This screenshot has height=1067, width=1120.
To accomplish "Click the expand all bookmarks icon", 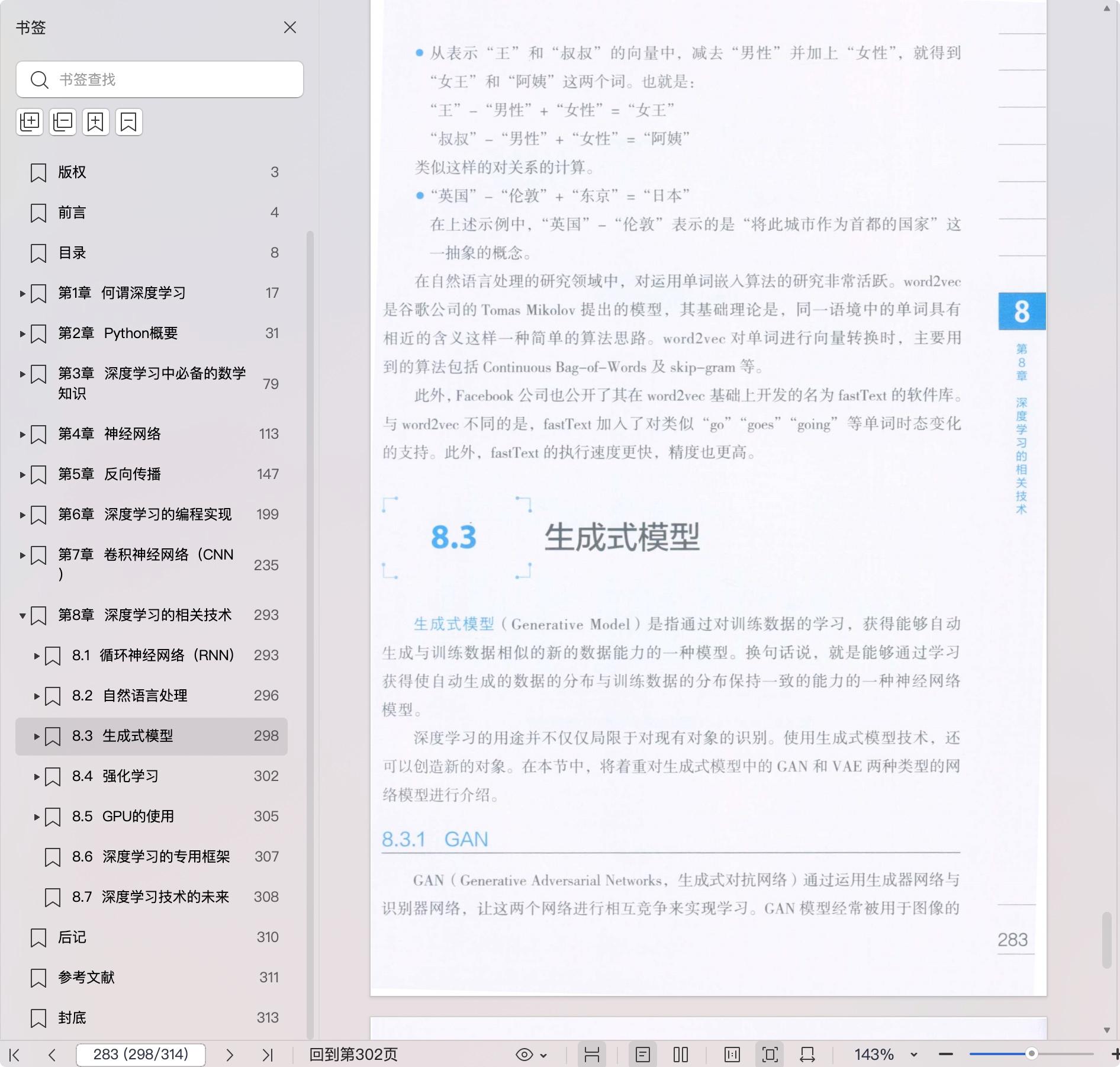I will click(30, 122).
